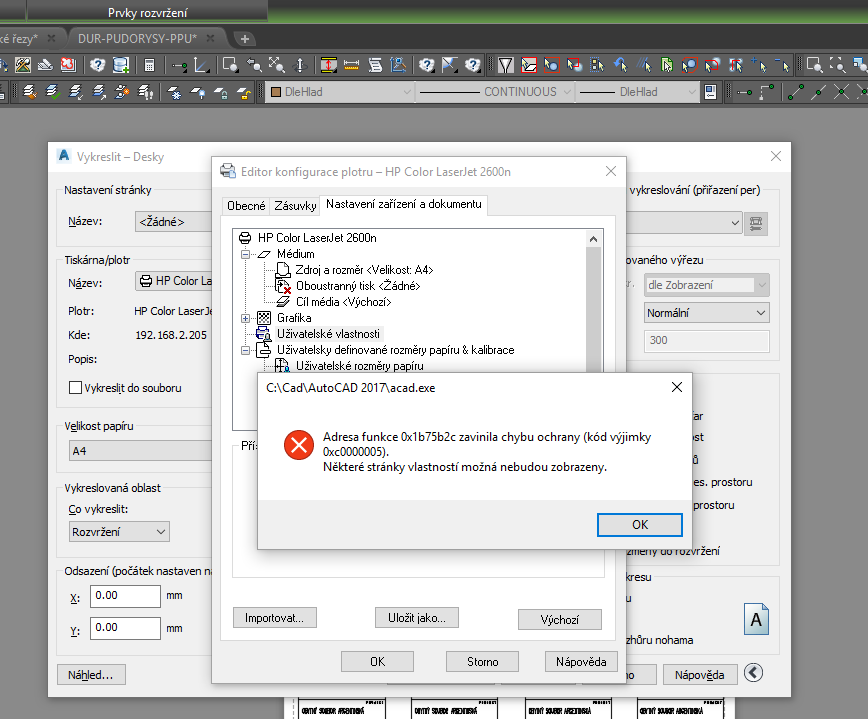Open the Zásuvky tab

coord(294,206)
